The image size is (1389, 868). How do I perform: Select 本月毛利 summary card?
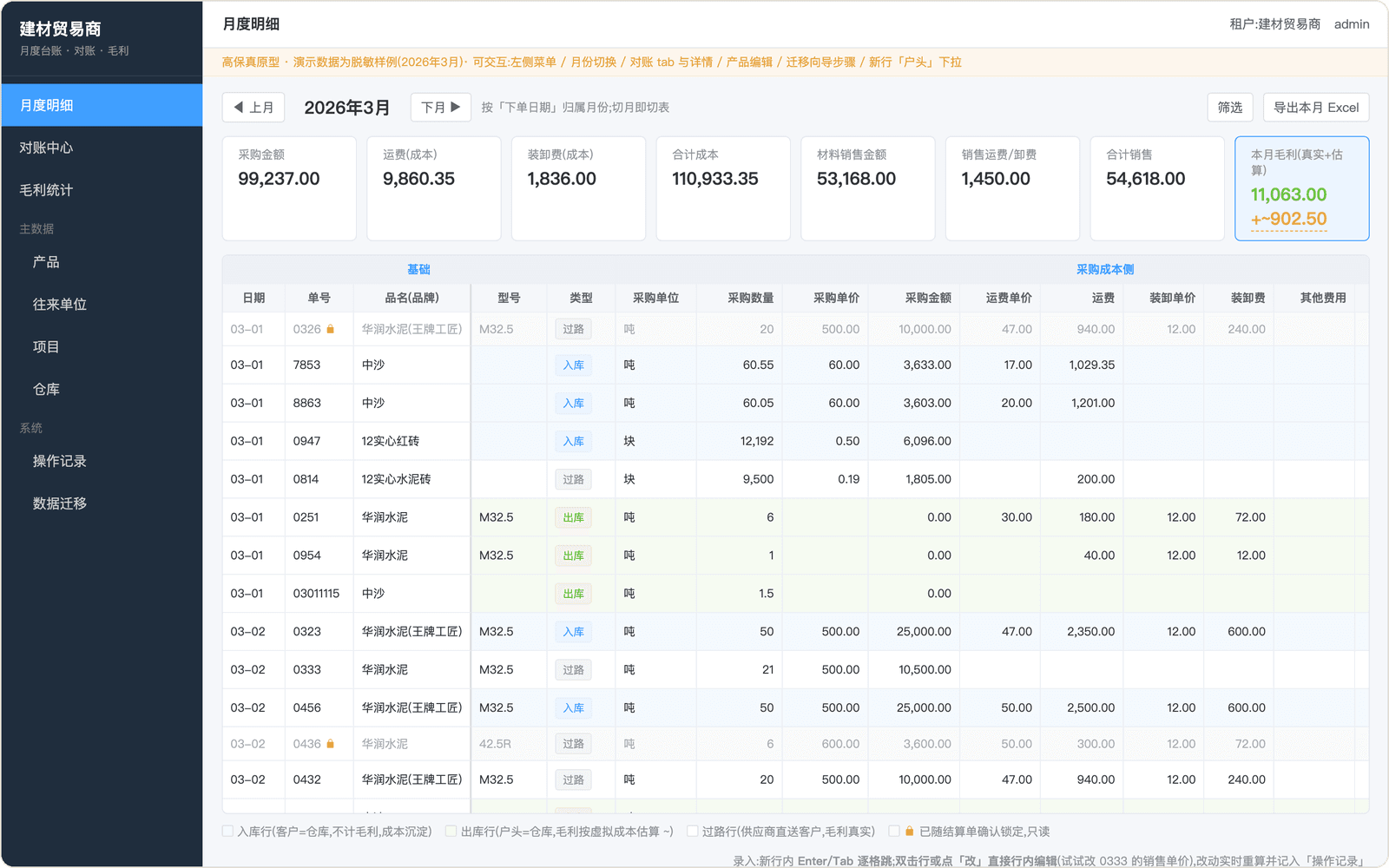[1301, 188]
